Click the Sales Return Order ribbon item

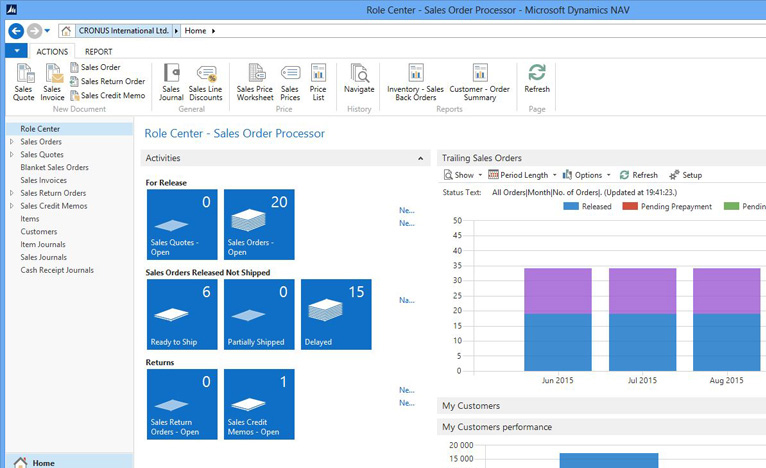(107, 81)
